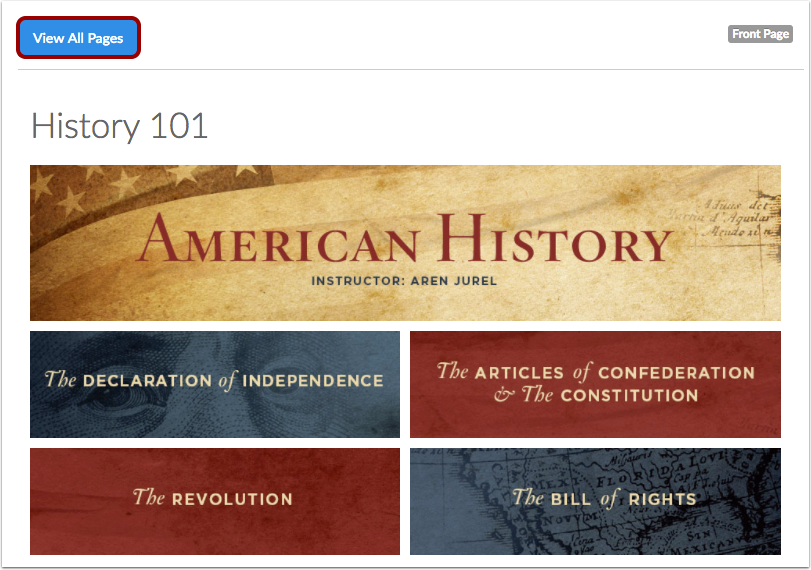Click the word Rights on the map tile
Screen dimensions: 811x570
tap(662, 499)
